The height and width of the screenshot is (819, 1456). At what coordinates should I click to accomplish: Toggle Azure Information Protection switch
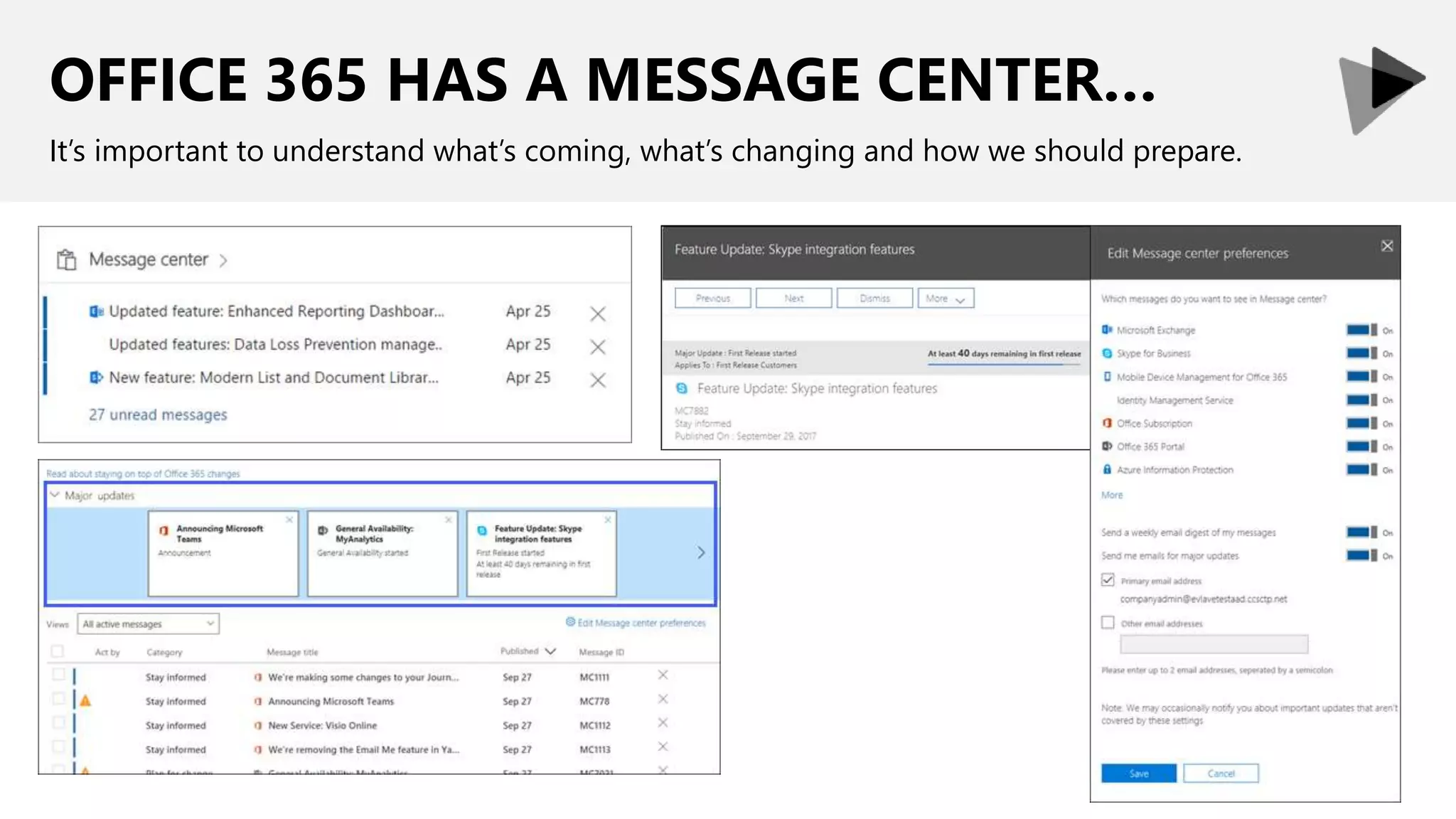1361,470
